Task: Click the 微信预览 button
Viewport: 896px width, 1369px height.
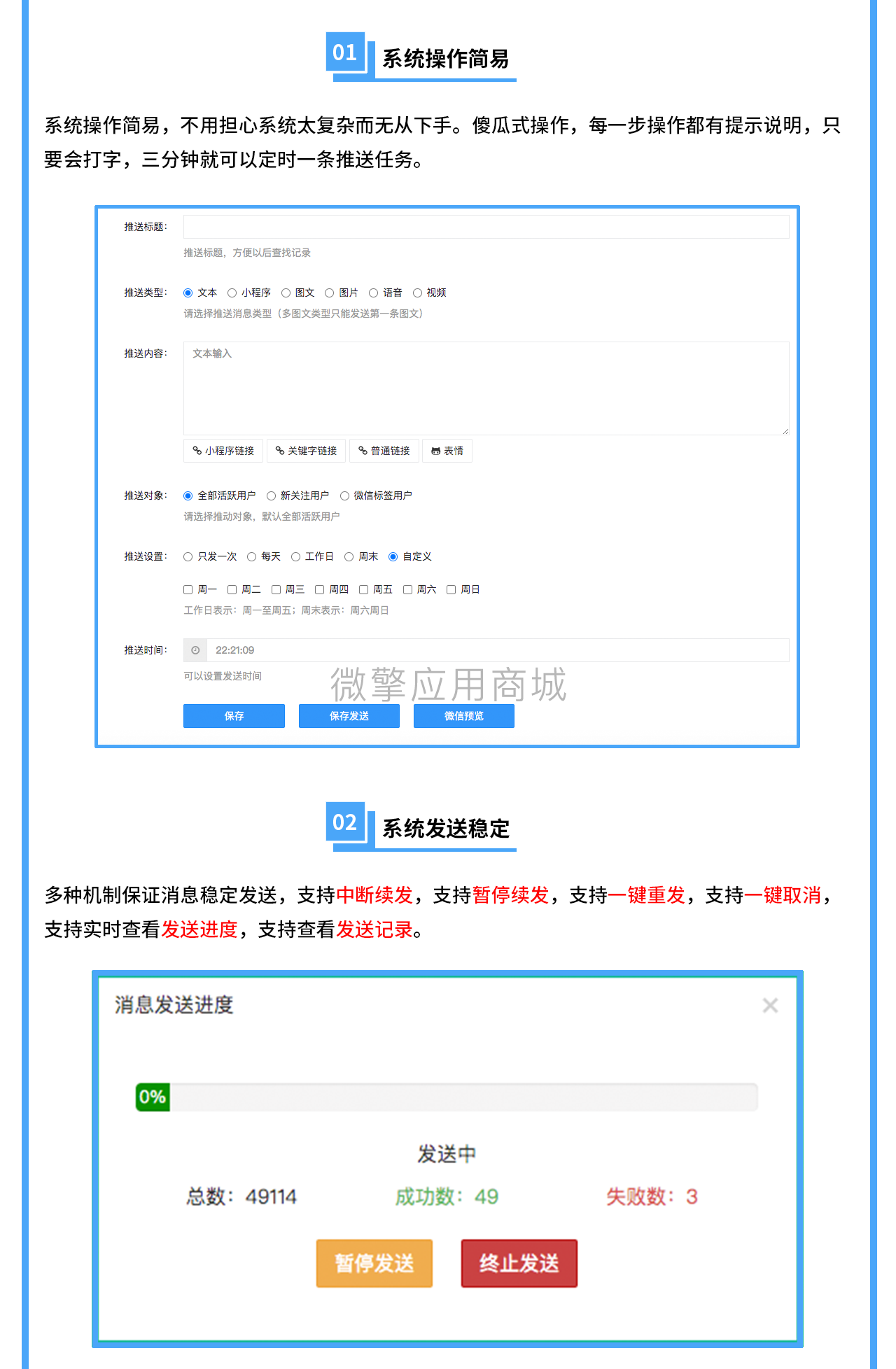Action: coord(464,716)
